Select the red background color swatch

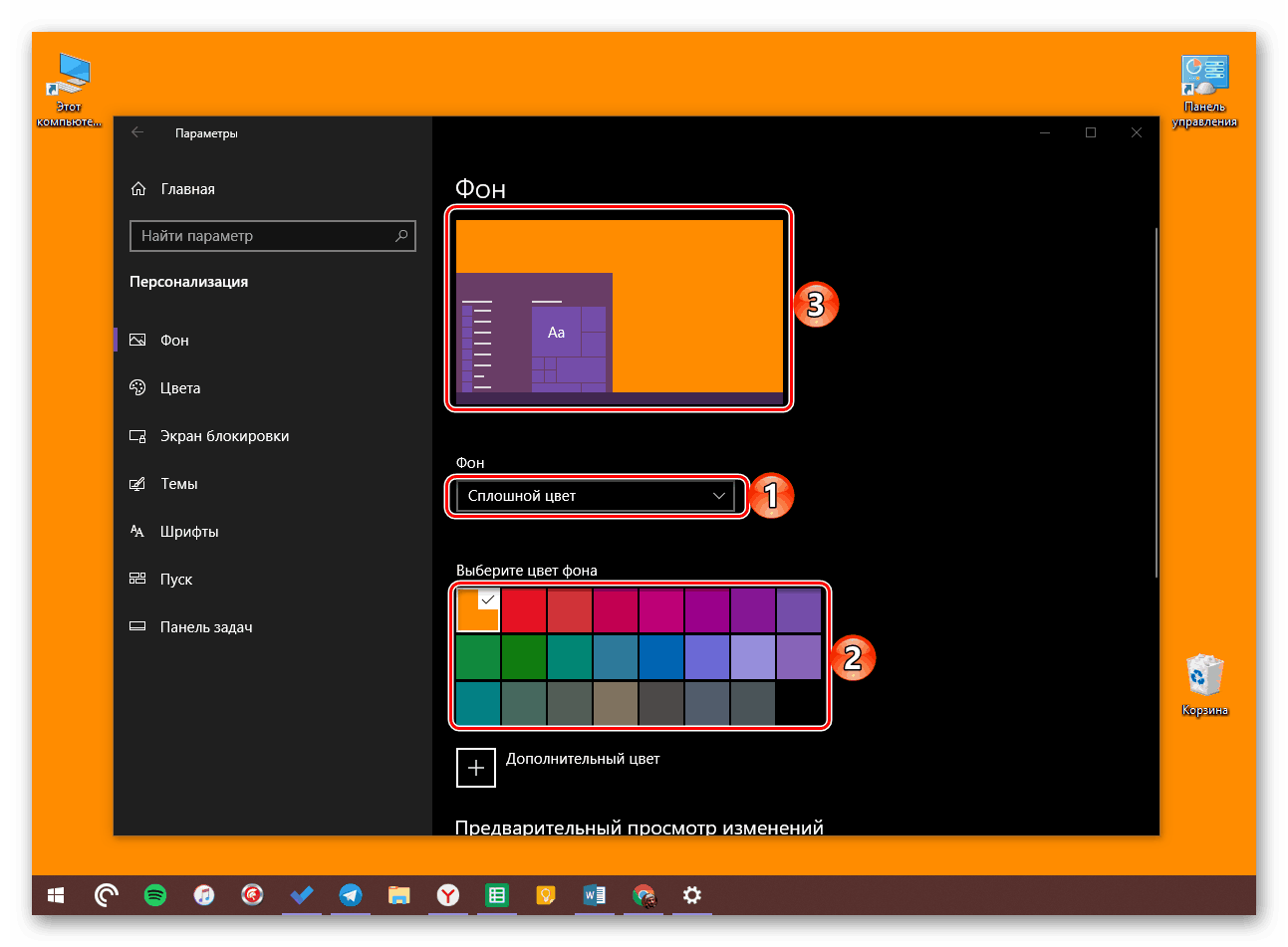tap(524, 610)
